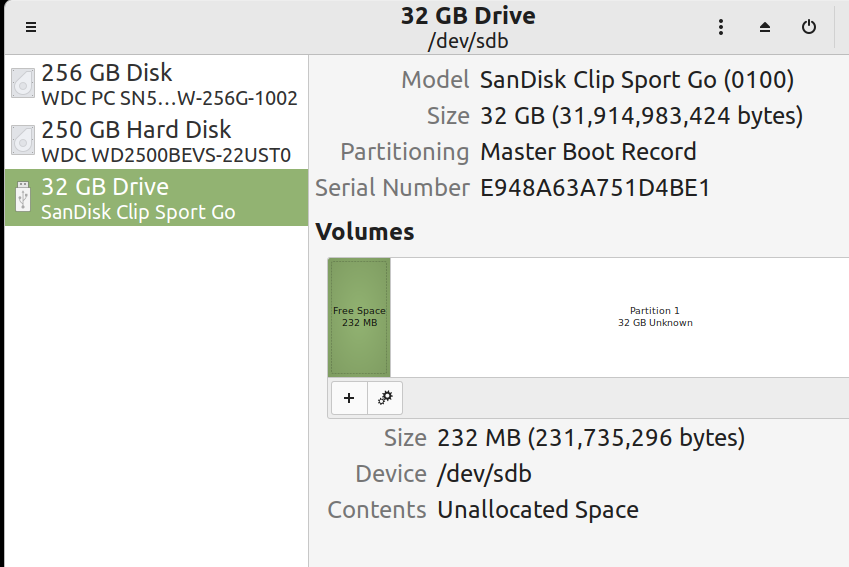
Task: Click the Unallocated Space contents value
Action: click(538, 510)
